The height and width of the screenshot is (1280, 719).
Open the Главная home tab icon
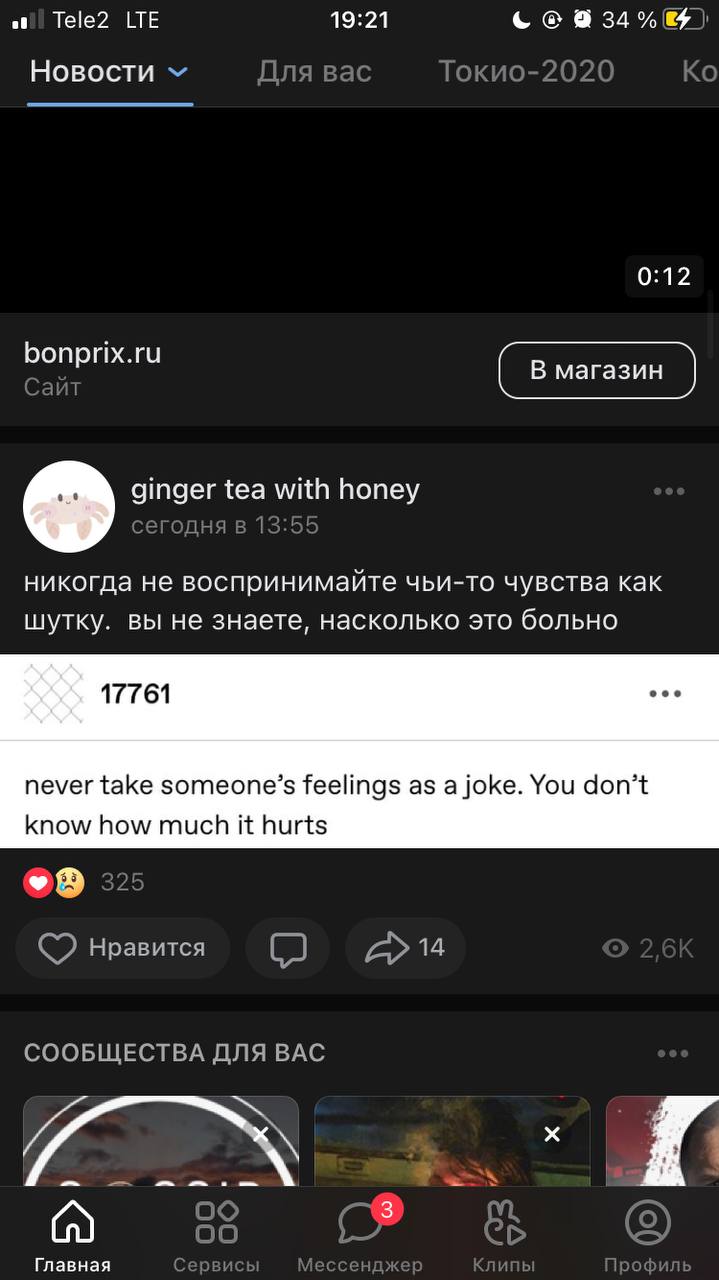click(72, 1222)
